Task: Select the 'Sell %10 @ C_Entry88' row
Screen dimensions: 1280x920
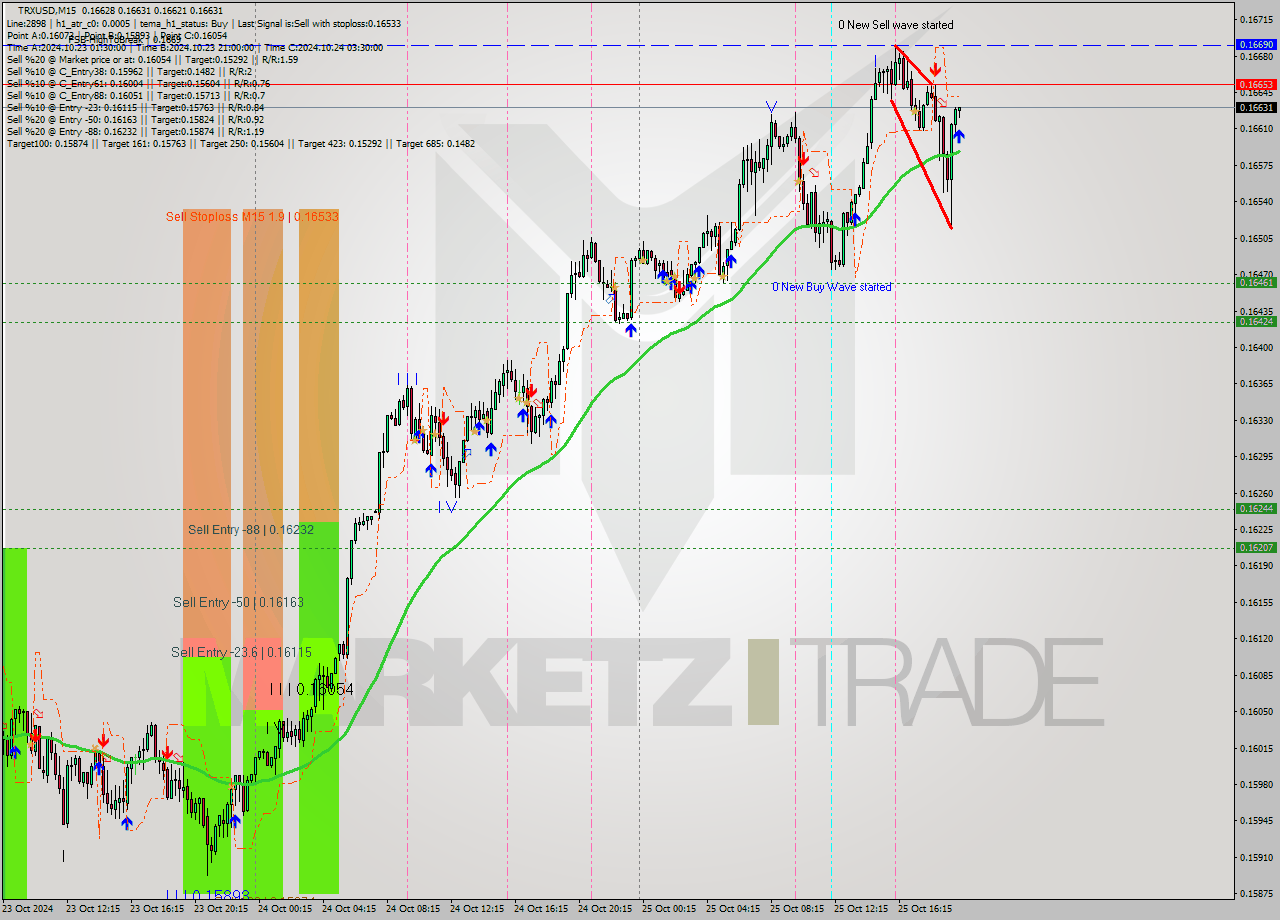Action: (135, 95)
